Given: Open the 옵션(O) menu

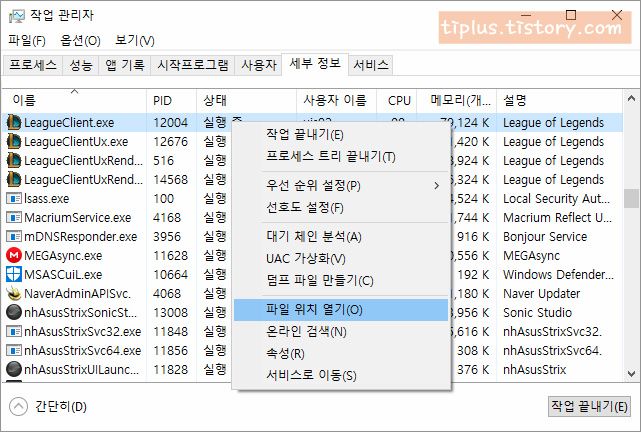Looking at the screenshot, I should [x=80, y=40].
